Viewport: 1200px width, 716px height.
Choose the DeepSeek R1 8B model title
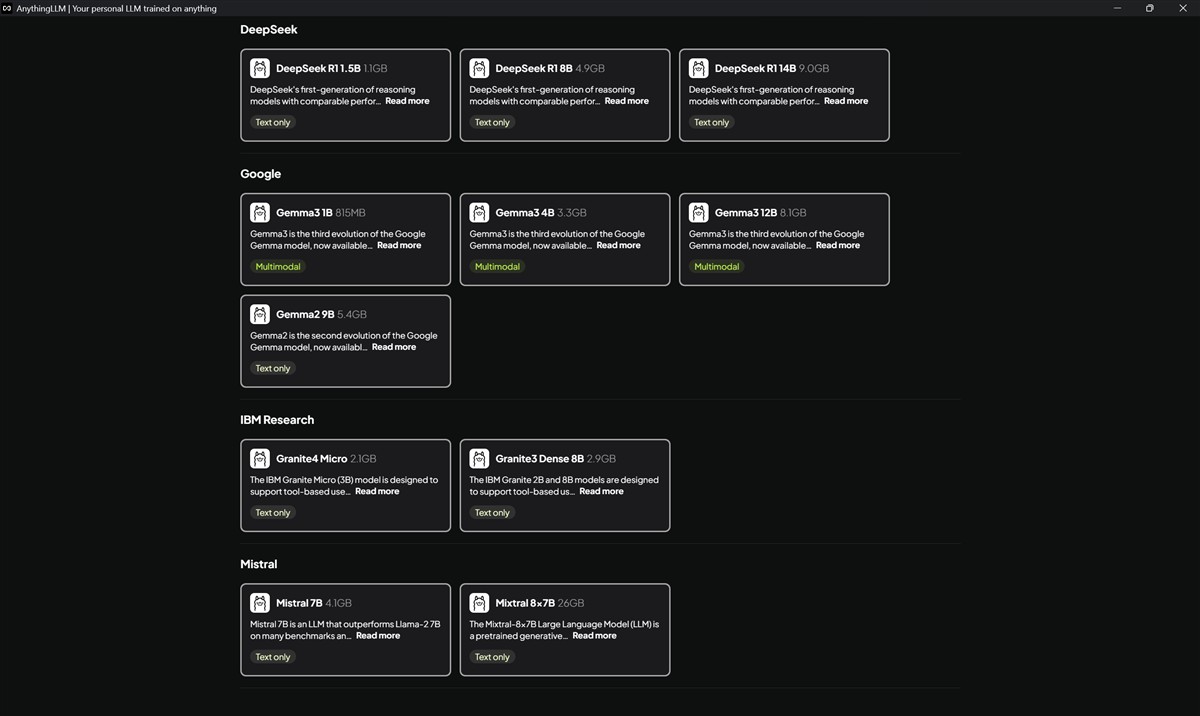point(534,69)
